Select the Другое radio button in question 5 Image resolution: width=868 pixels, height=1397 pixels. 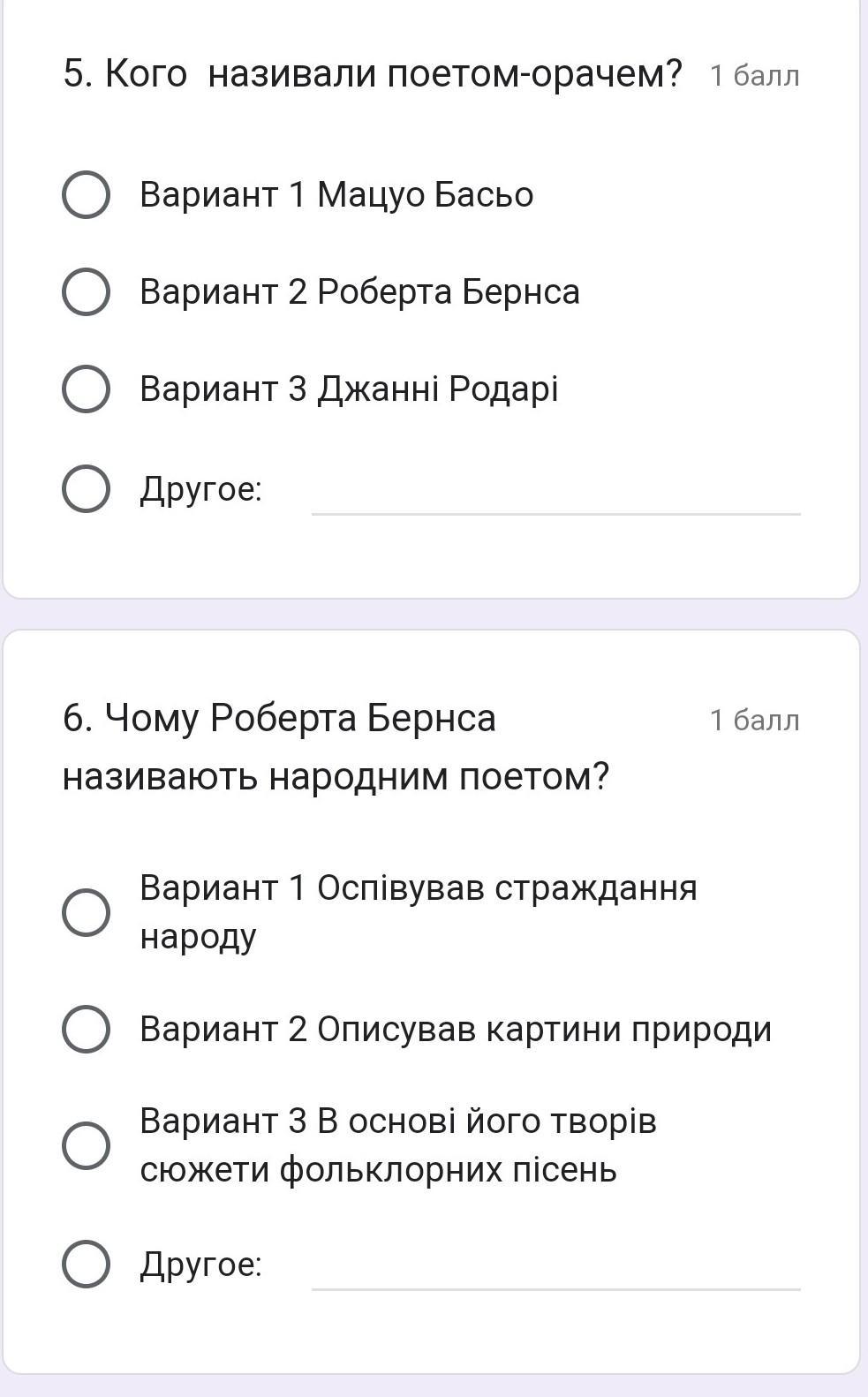86,489
